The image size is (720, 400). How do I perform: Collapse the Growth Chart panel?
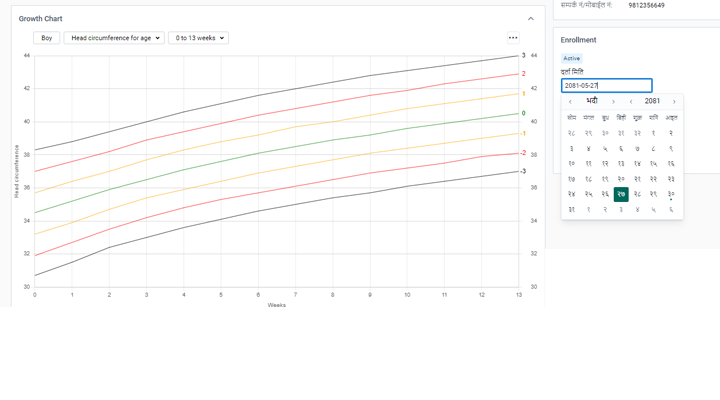pos(531,18)
